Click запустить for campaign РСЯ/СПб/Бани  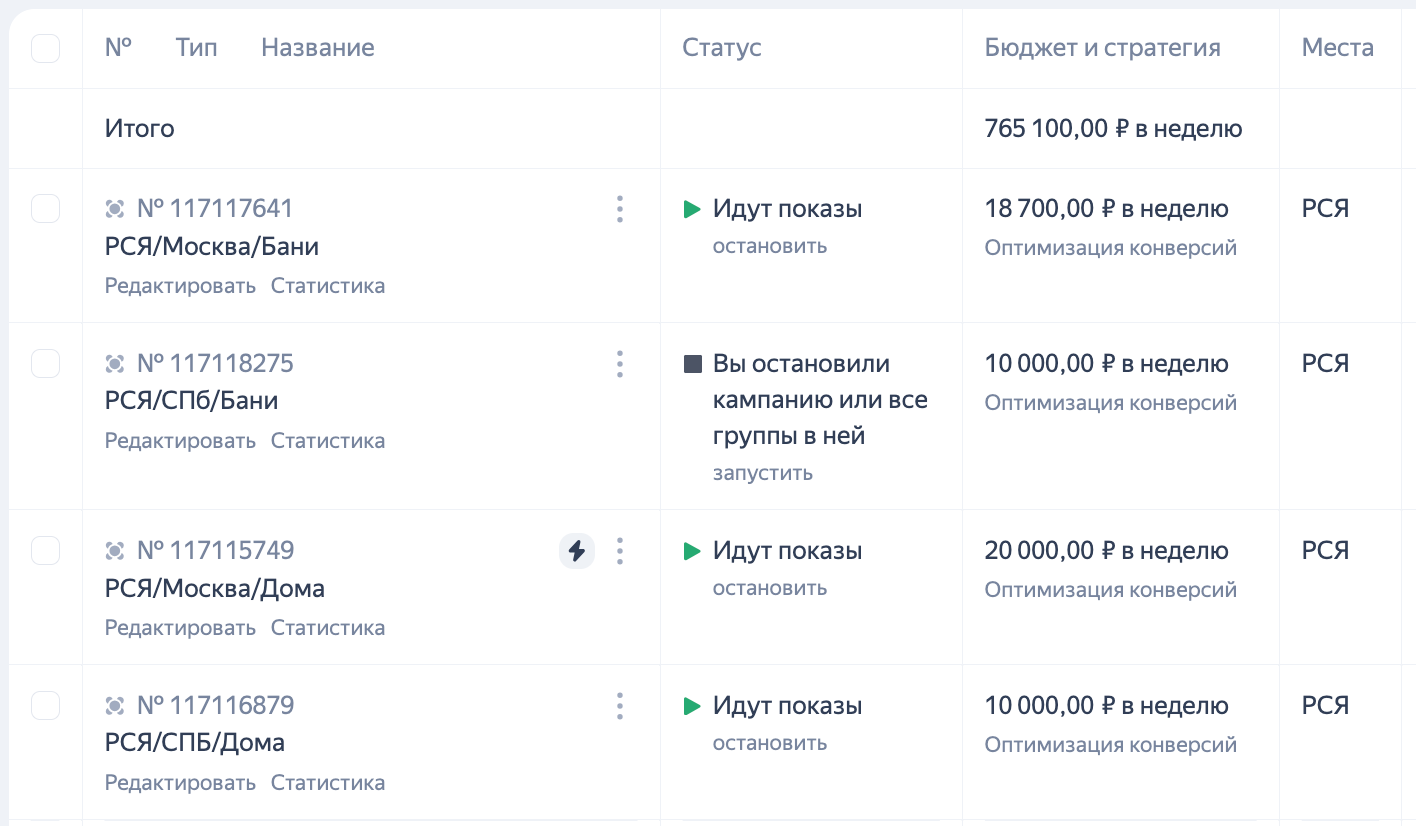coord(763,473)
